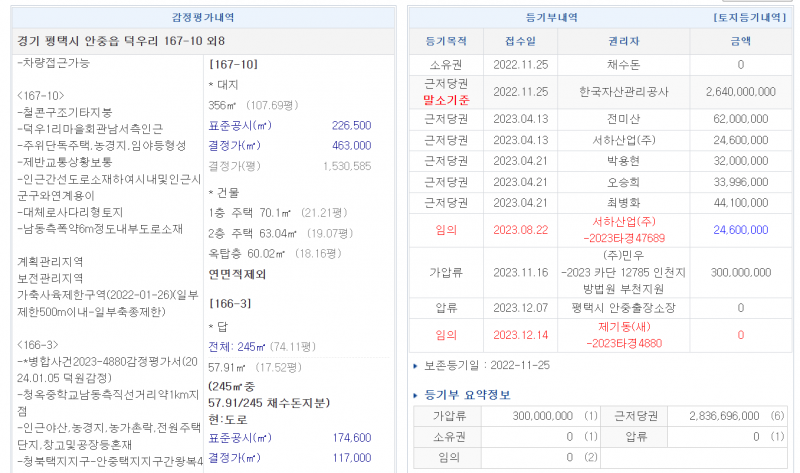Screen dimensions: 800x473
Task: Click the 표준공시(㎡) link showing 174,600
Action: [x=240, y=438]
